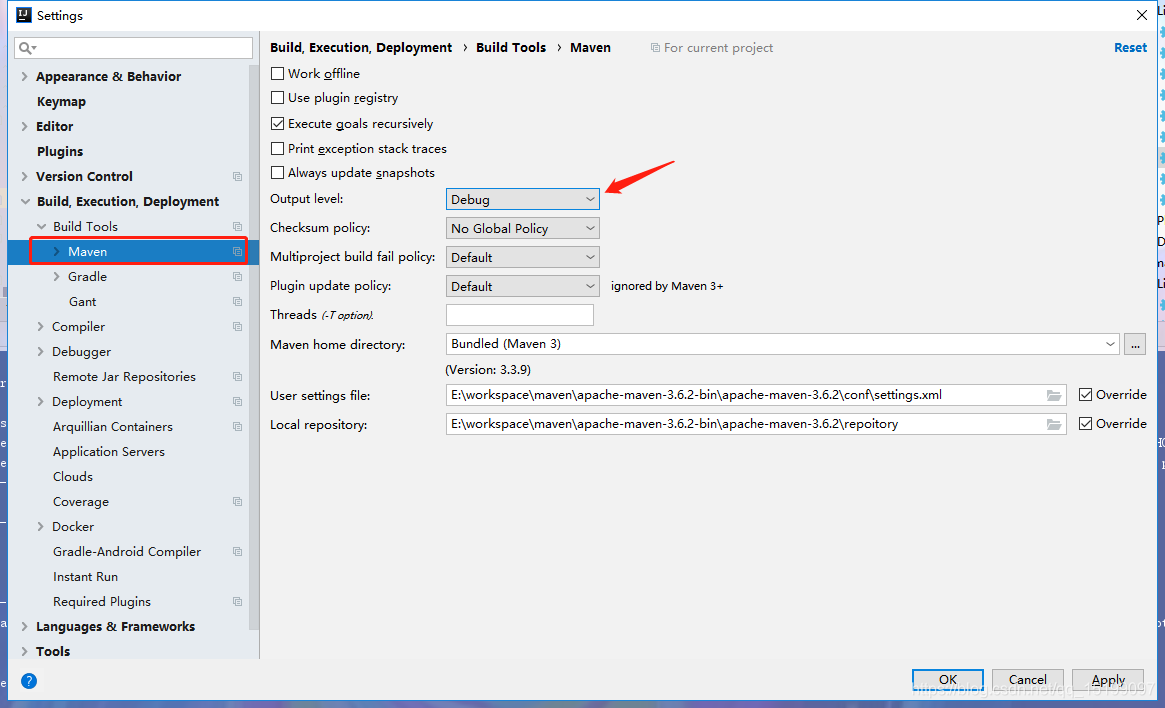Viewport: 1165px width, 708px height.
Task: Close the Settings dialog window
Action: point(1142,15)
